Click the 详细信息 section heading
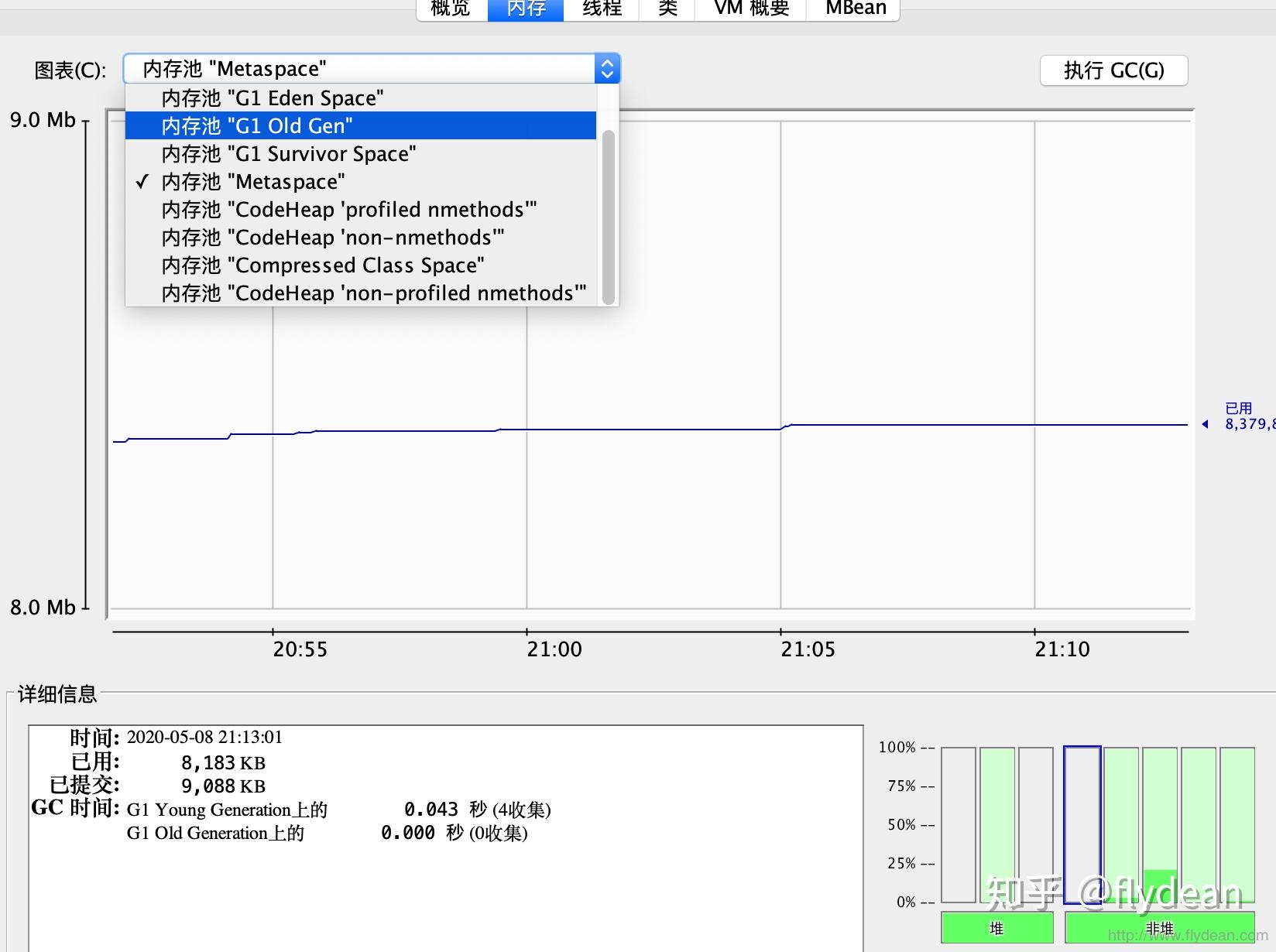The image size is (1276, 952). (57, 694)
